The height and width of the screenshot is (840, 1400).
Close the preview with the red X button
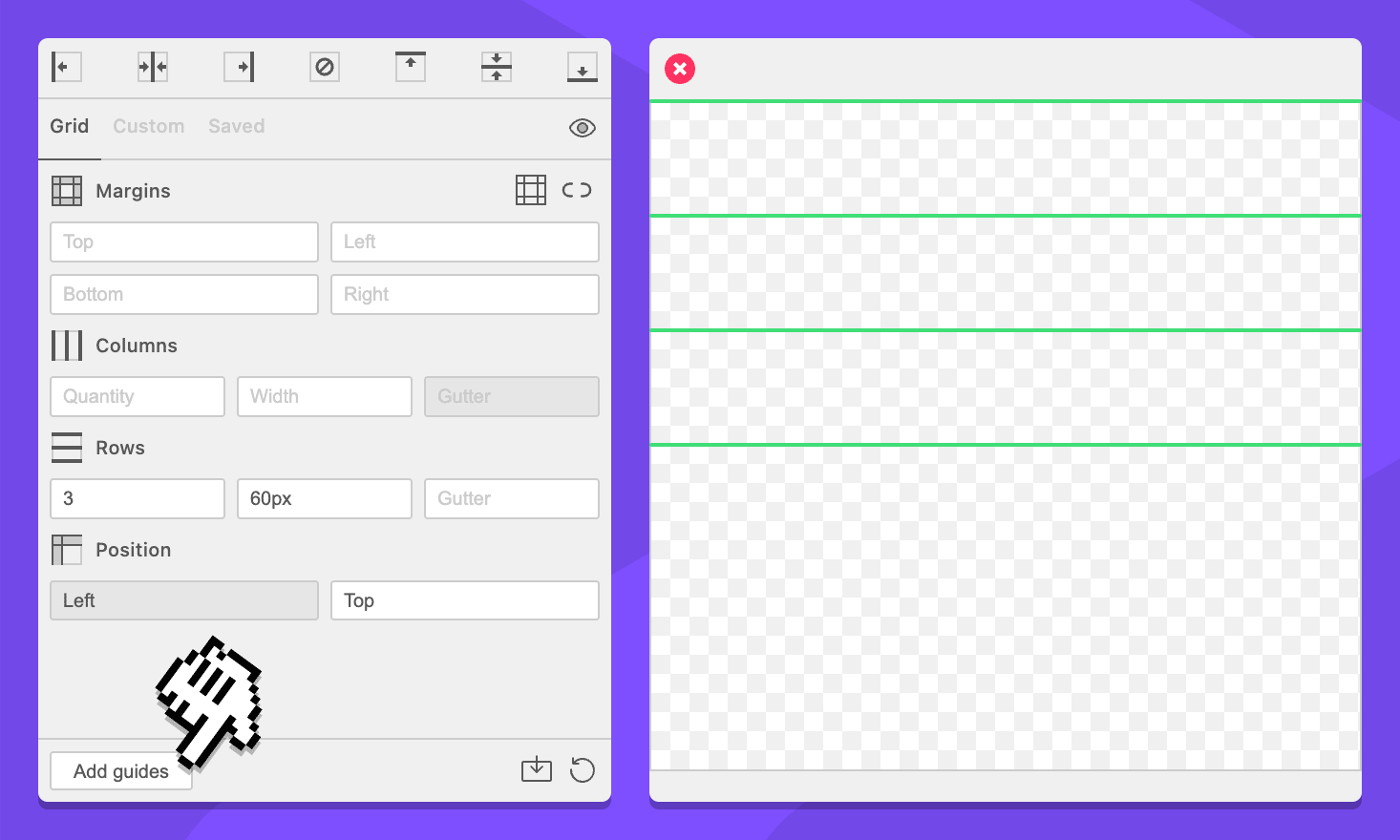pyautogui.click(x=680, y=69)
